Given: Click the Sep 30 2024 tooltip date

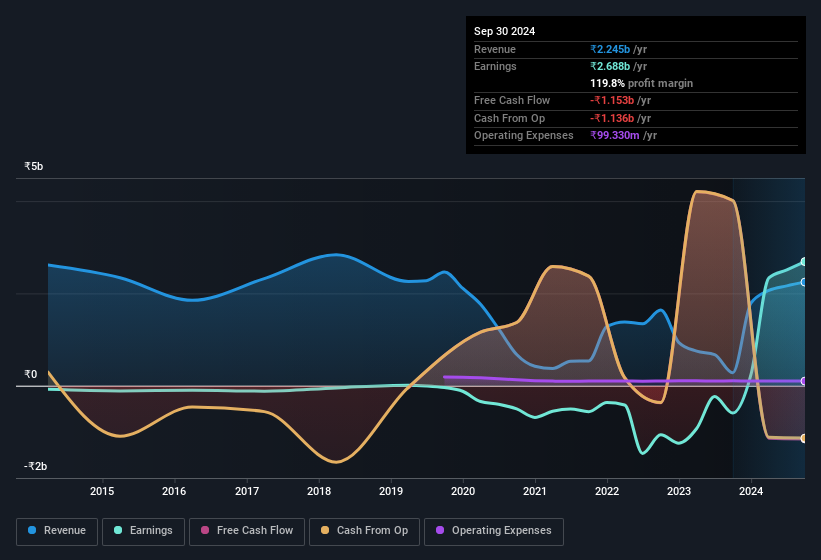Looking at the screenshot, I should point(504,31).
